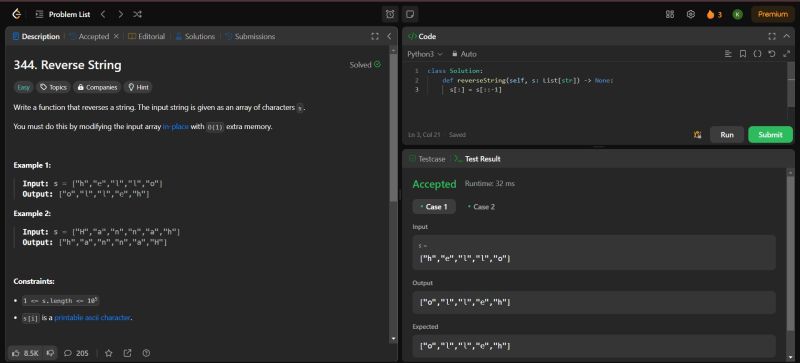
Task: Open the Solutions tab
Action: (x=195, y=36)
